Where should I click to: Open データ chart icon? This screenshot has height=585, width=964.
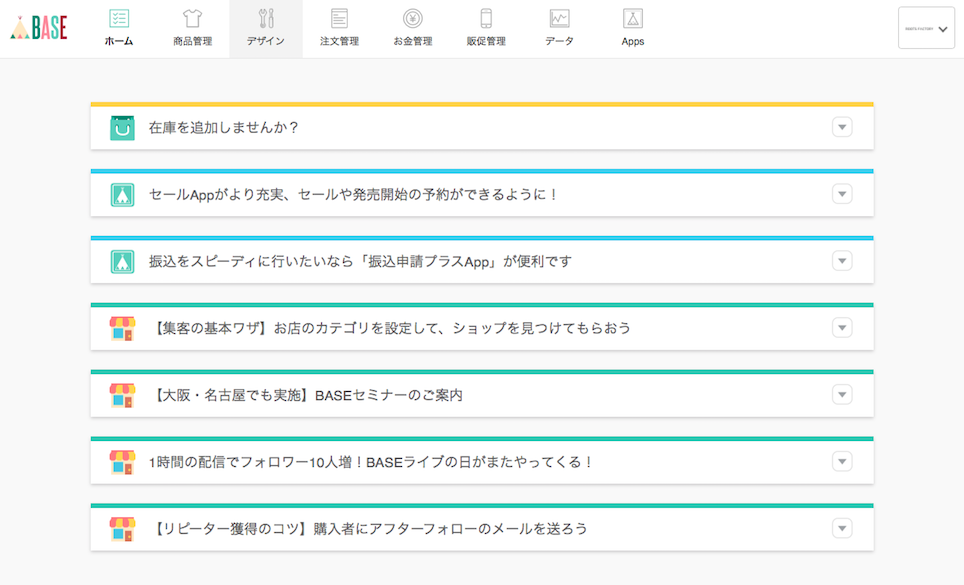coord(559,19)
